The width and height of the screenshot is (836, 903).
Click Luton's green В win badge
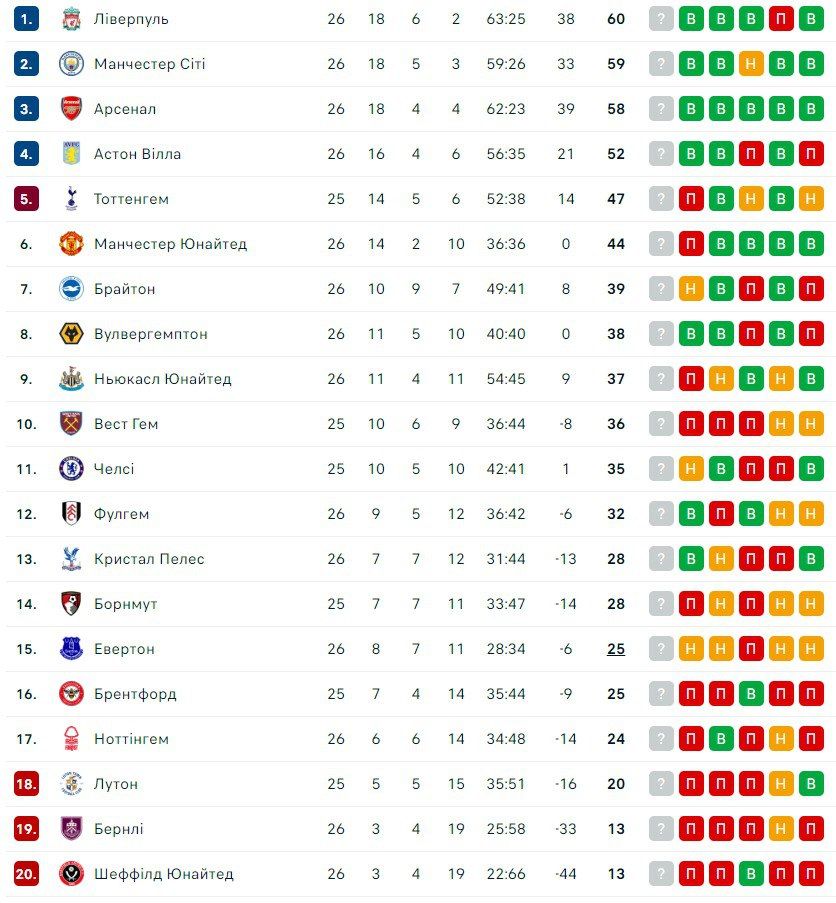[811, 784]
